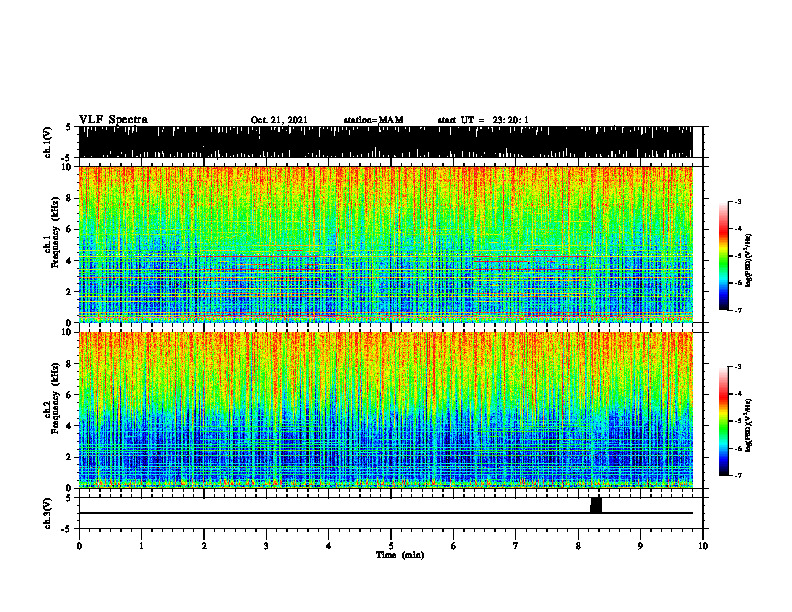The height and width of the screenshot is (612, 792).
Task: Click the time axis tick label "10"
Action: (703, 546)
